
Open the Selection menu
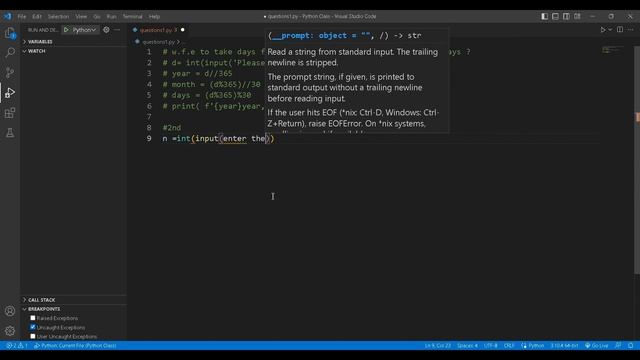coord(58,16)
